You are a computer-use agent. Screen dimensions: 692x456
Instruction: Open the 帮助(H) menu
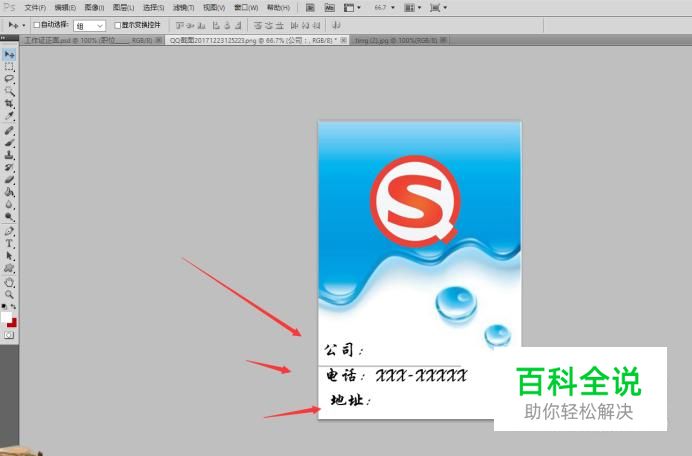coord(278,8)
